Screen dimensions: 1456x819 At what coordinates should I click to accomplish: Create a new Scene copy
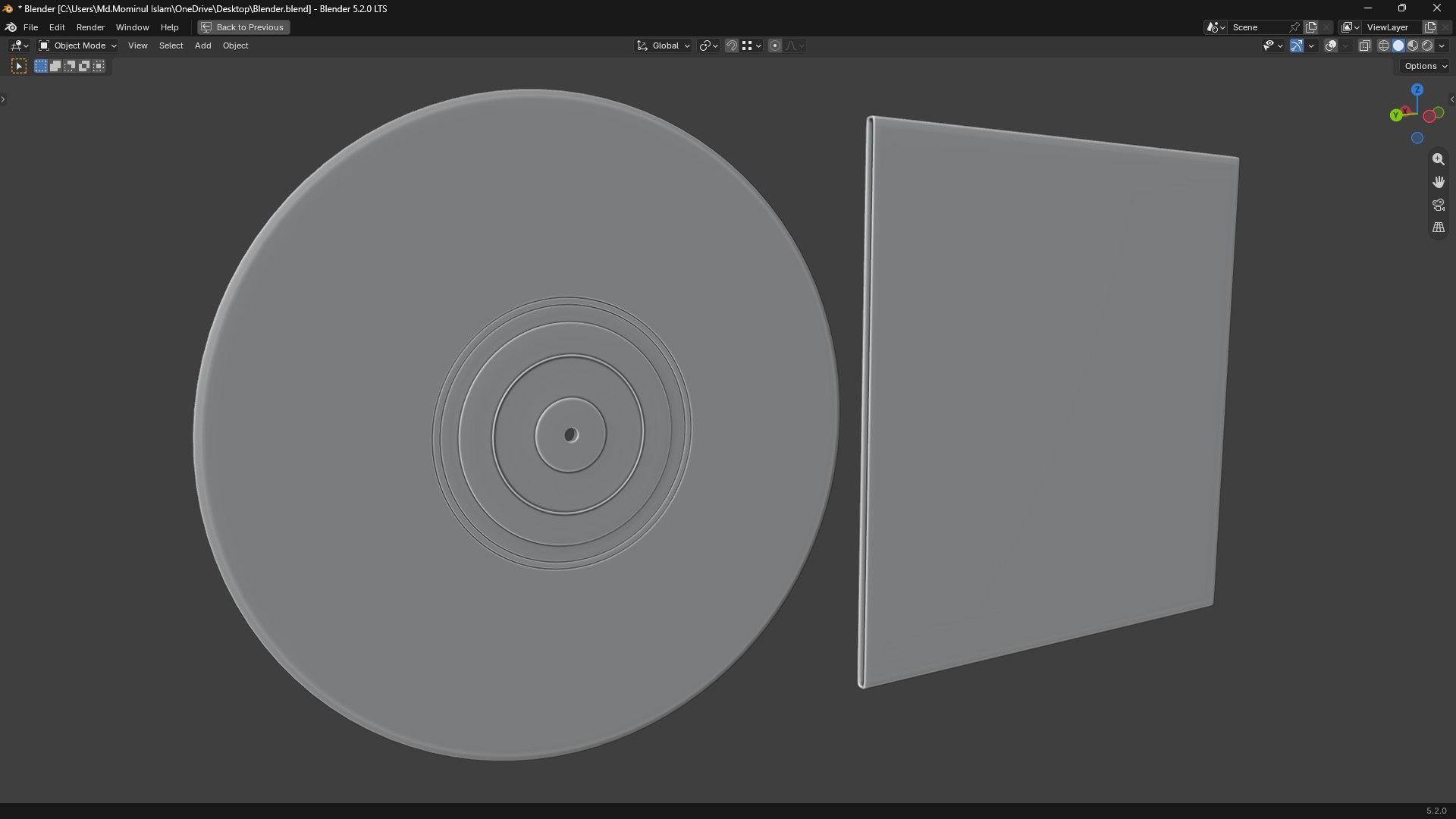tap(1311, 27)
